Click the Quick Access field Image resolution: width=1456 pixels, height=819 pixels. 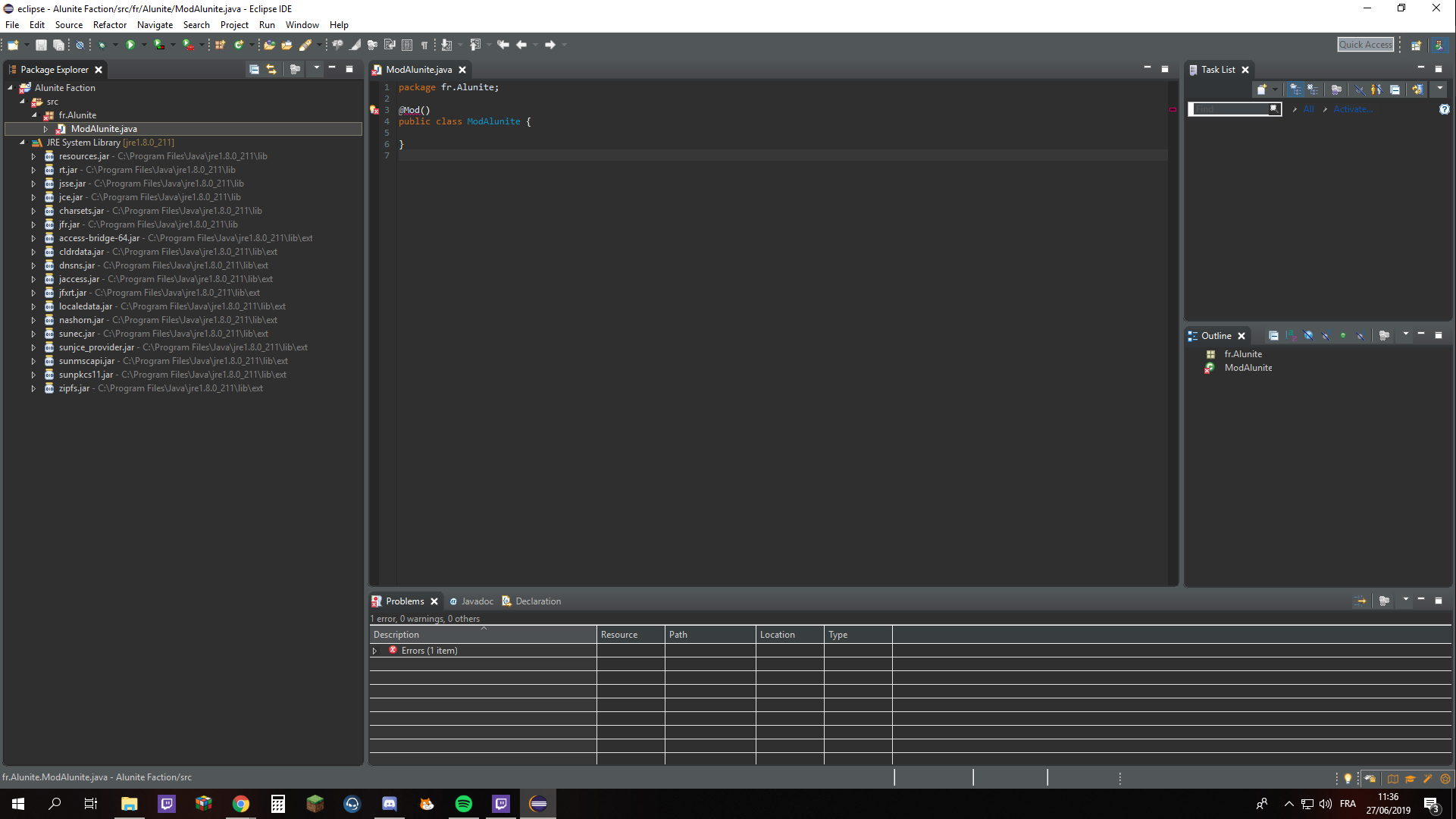[x=1365, y=45]
